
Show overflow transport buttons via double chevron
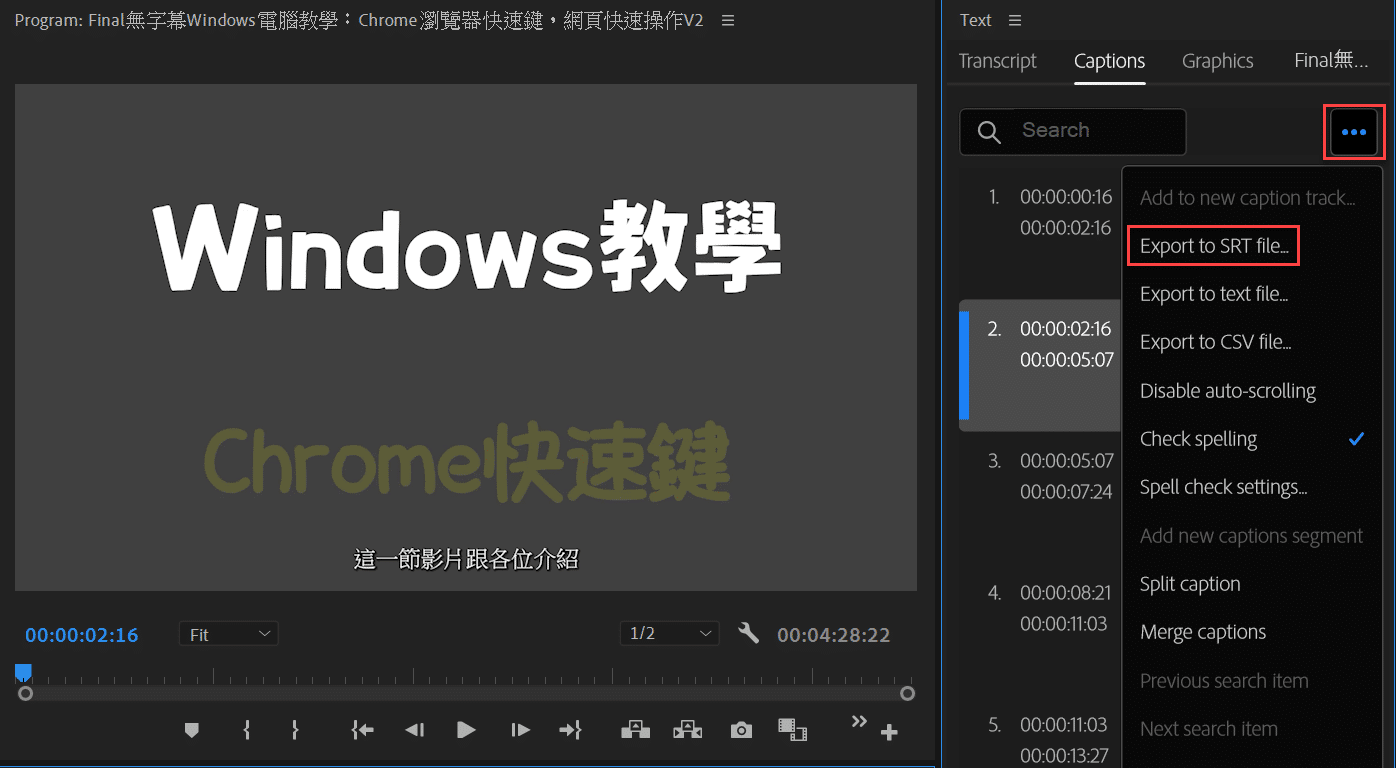(x=859, y=721)
